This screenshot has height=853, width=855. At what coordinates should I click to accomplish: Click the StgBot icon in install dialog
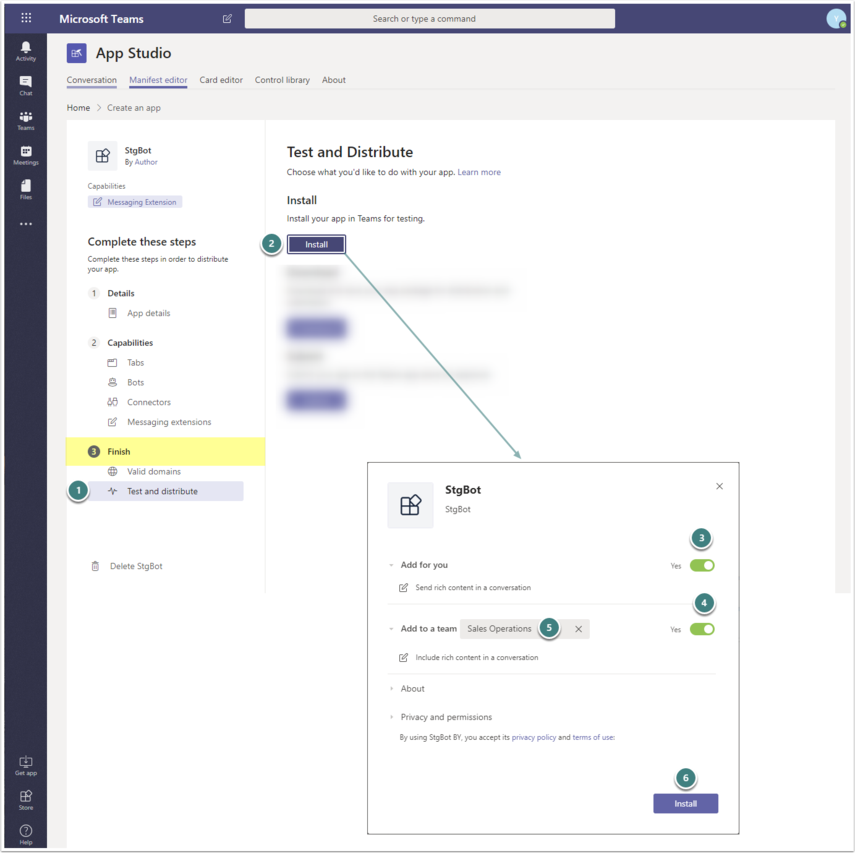click(x=411, y=505)
